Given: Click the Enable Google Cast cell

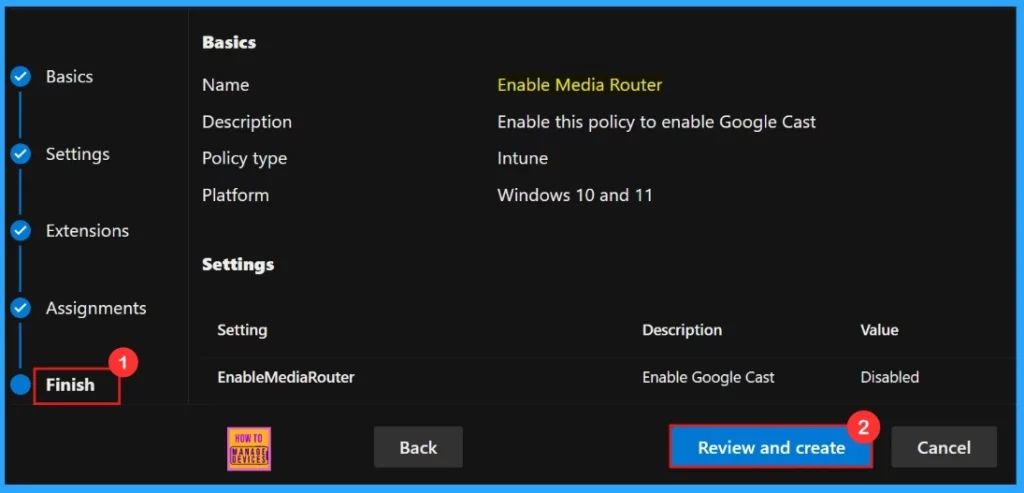Looking at the screenshot, I should coord(709,377).
